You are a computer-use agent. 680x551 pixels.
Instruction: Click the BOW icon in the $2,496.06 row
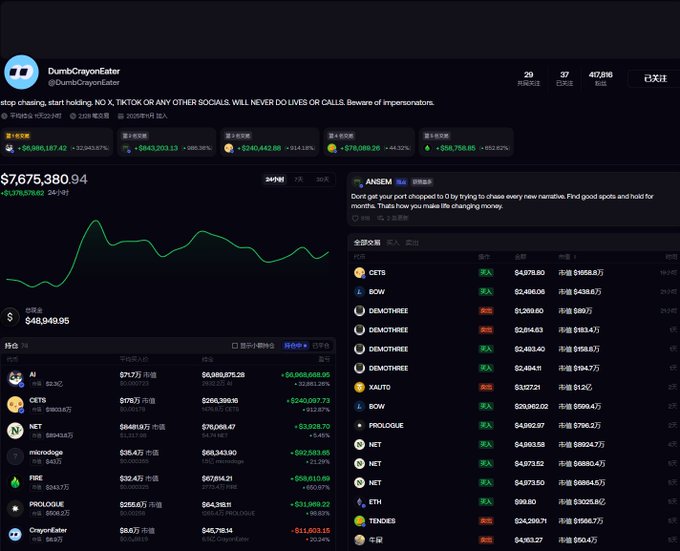click(360, 292)
